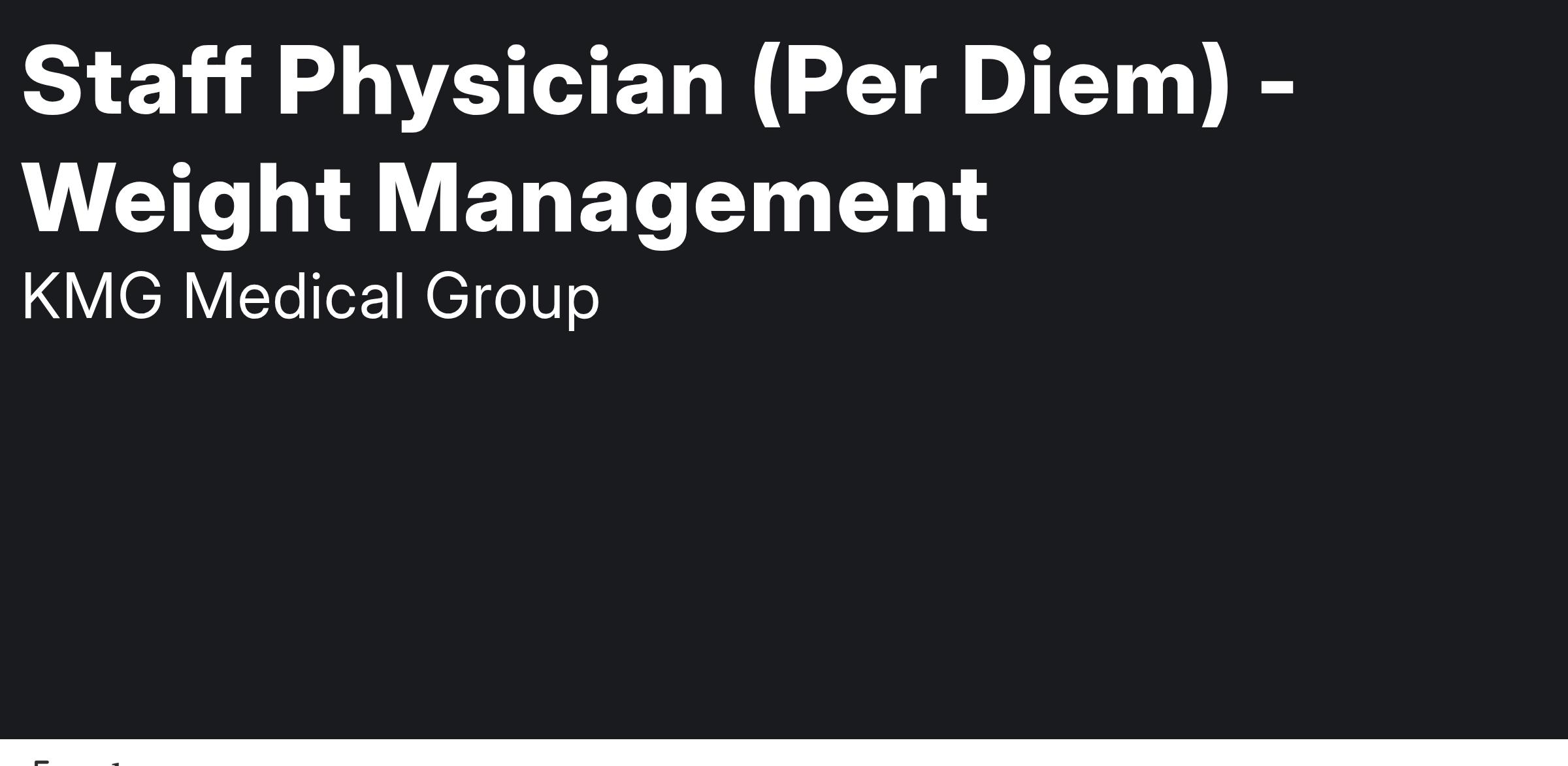Screen dimensions: 1568x766
Task: Click the letter 'G' in 'Group'
Action: coord(452,296)
